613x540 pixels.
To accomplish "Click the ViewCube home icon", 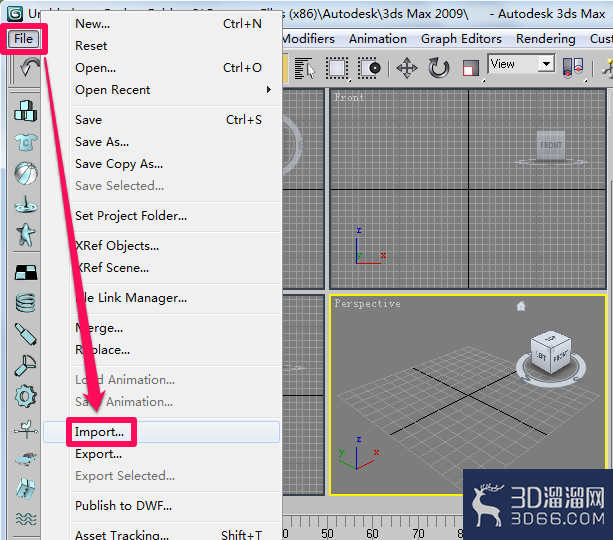I will point(521,305).
